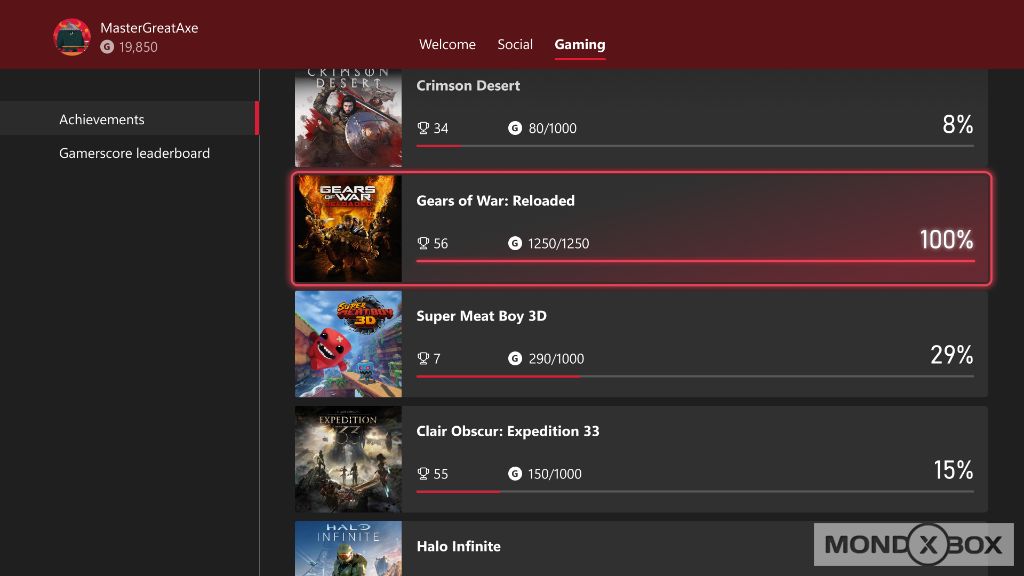Open Clair Obscur: Expedition 33 title

pyautogui.click(x=508, y=431)
